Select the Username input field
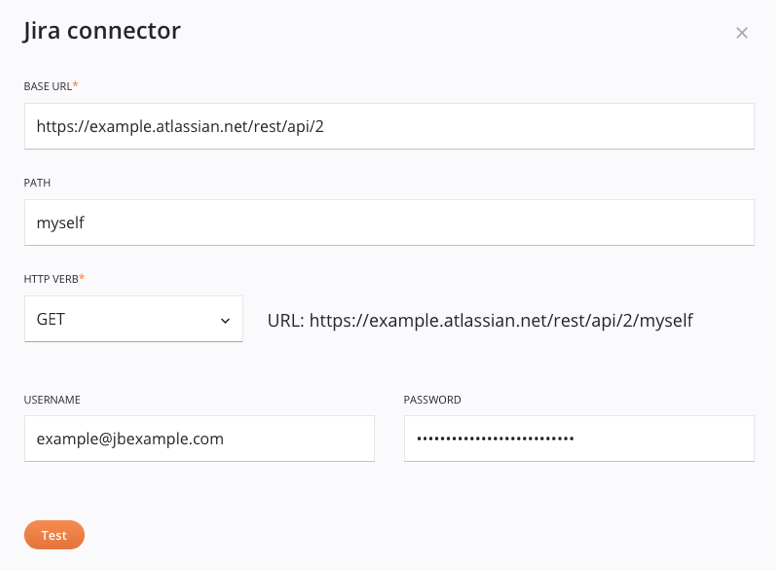 click(199, 439)
